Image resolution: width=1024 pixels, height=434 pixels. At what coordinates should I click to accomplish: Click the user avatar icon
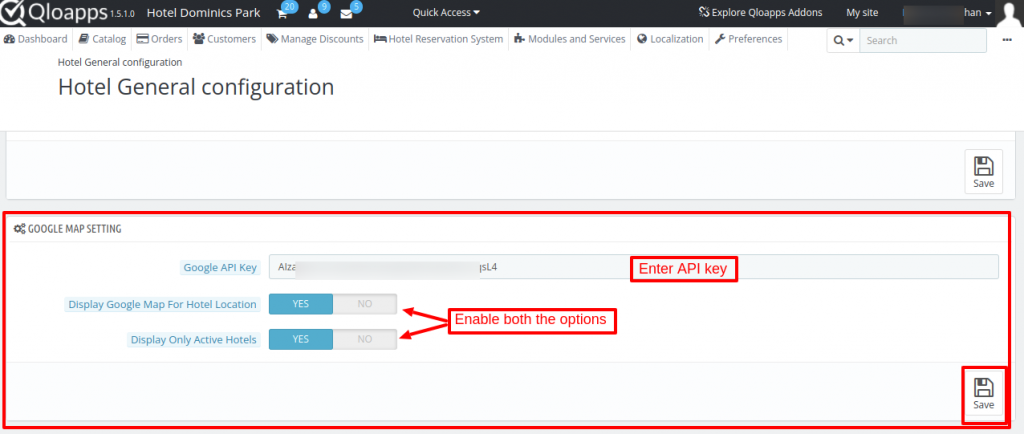tap(1010, 13)
